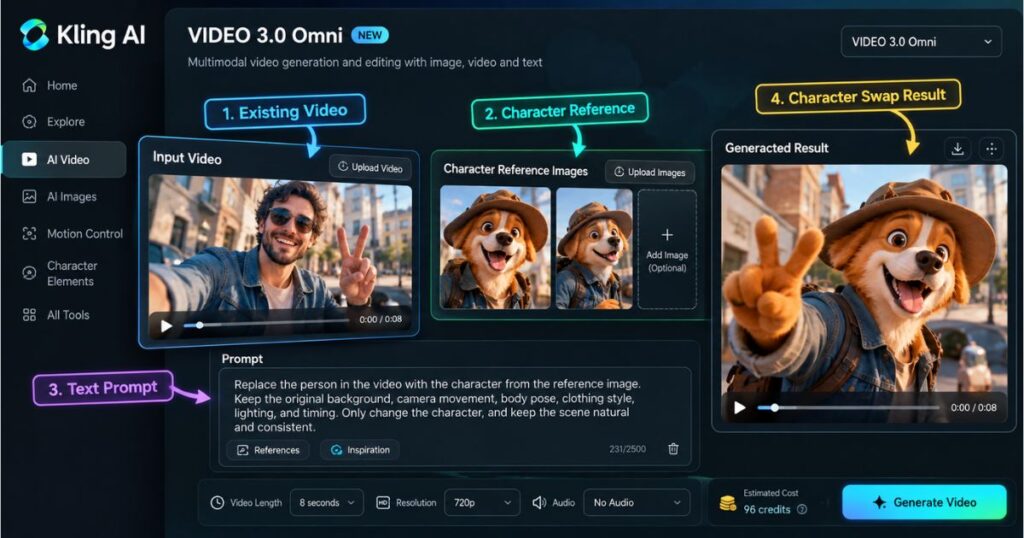The width and height of the screenshot is (1024, 538).
Task: Click the Upload Video button
Action: tap(370, 168)
